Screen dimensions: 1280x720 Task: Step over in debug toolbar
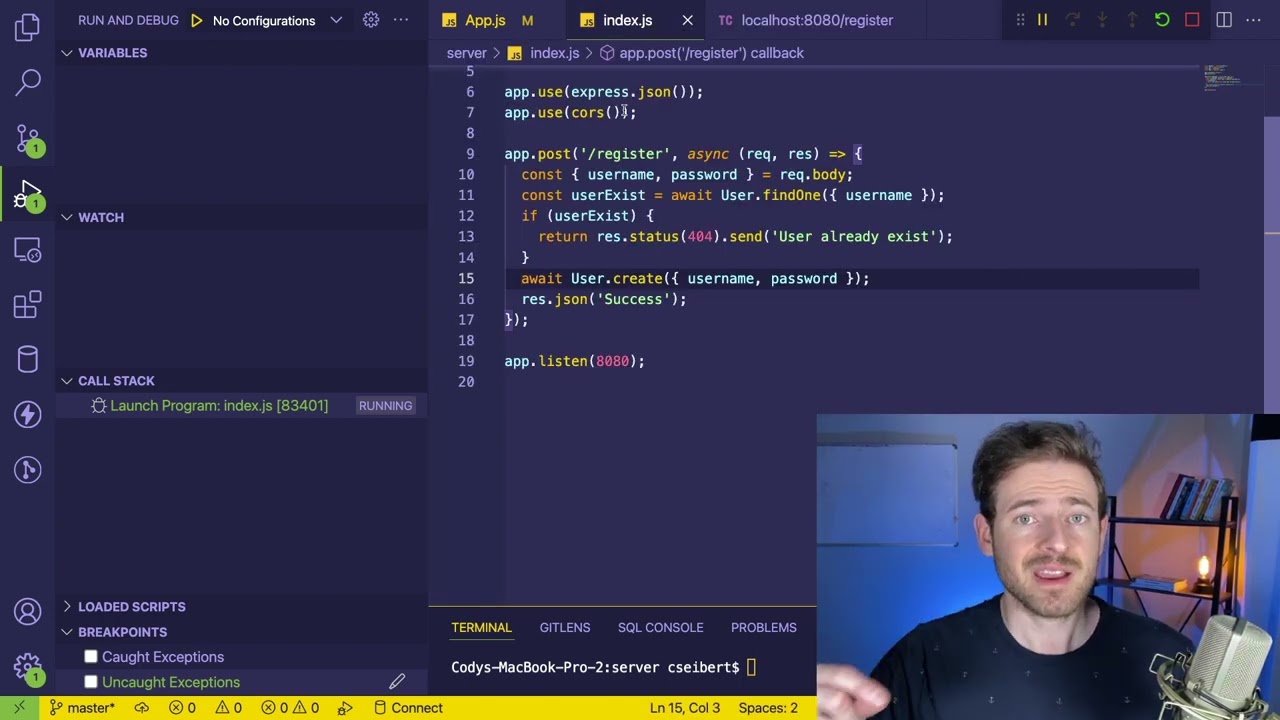(x=1072, y=20)
